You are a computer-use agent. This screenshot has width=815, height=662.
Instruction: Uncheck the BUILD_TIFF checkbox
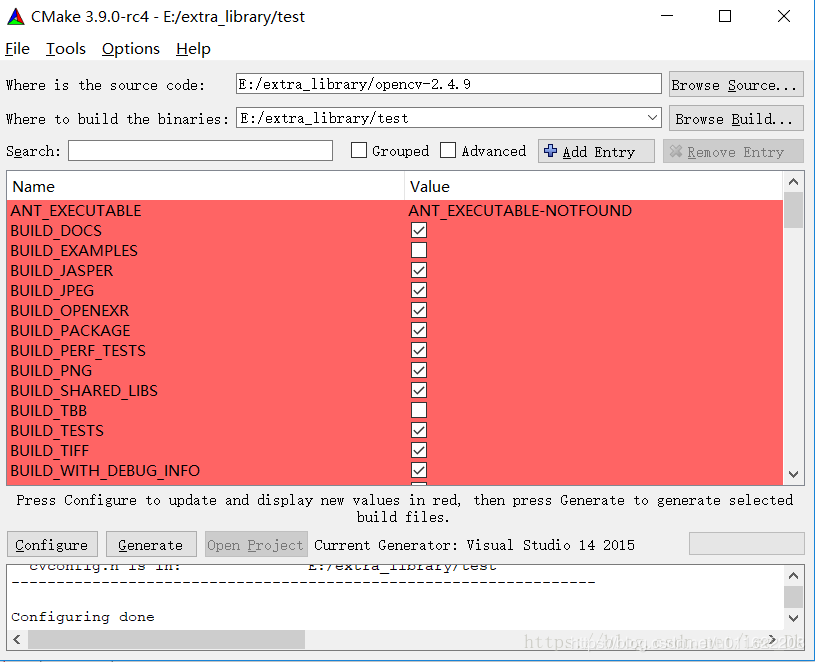click(x=419, y=451)
